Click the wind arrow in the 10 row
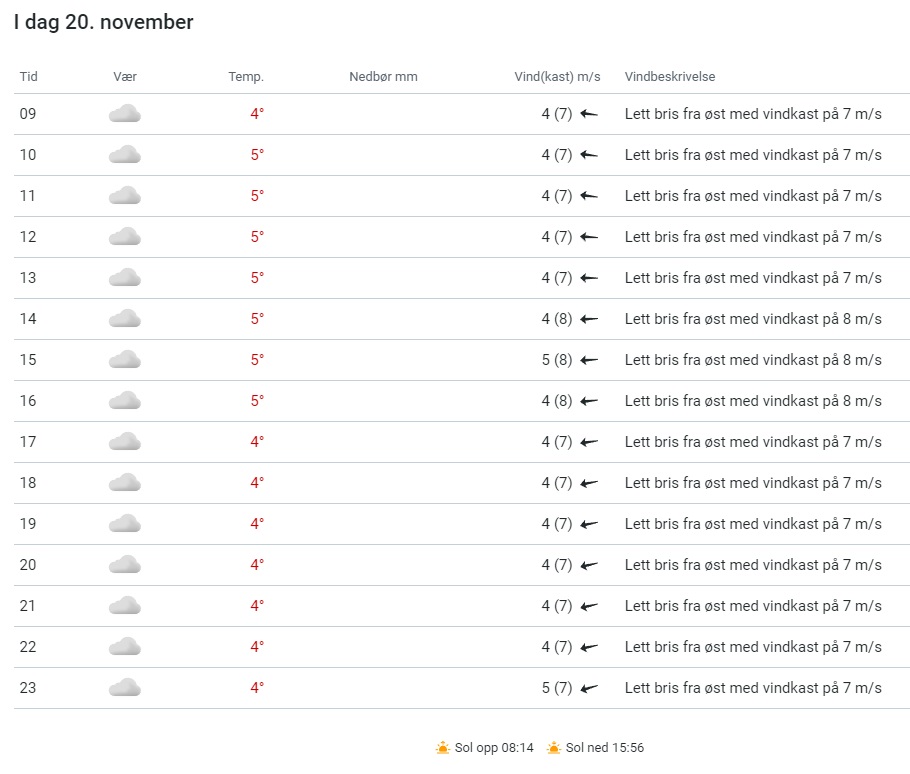The image size is (910, 774). pos(589,155)
